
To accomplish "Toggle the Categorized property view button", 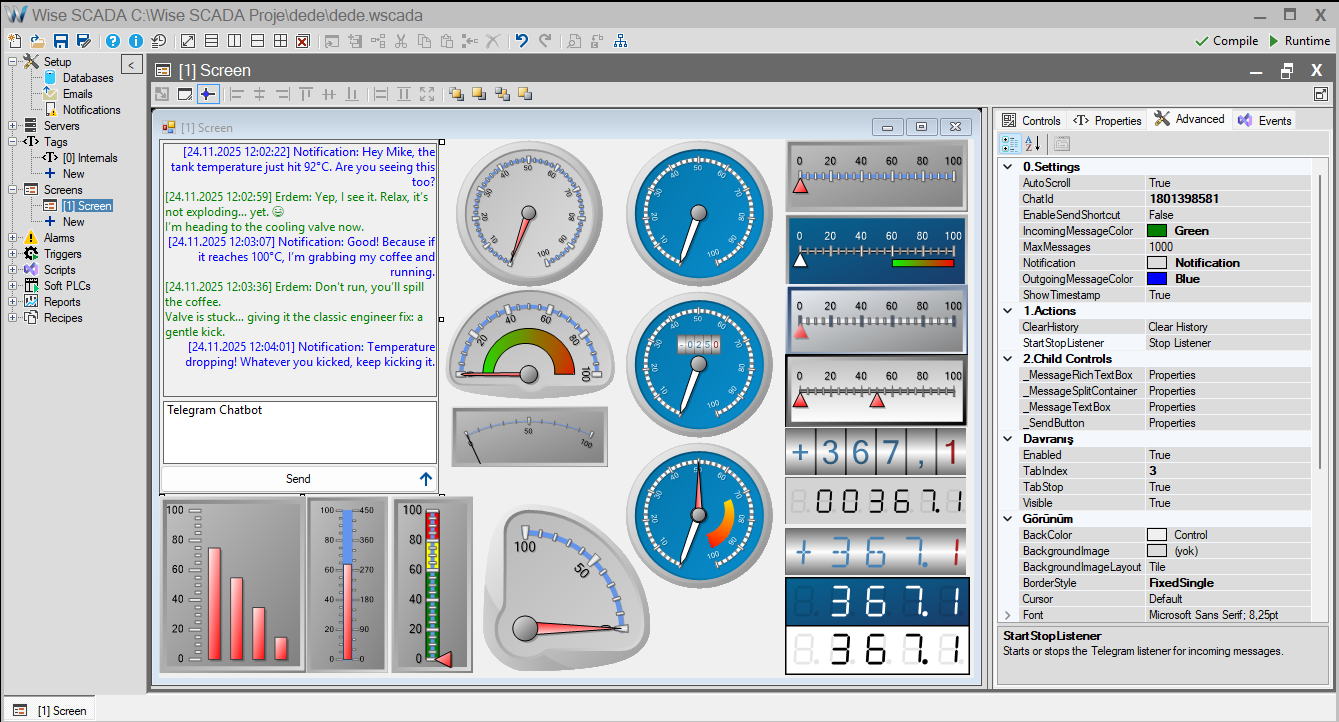I will point(1010,144).
